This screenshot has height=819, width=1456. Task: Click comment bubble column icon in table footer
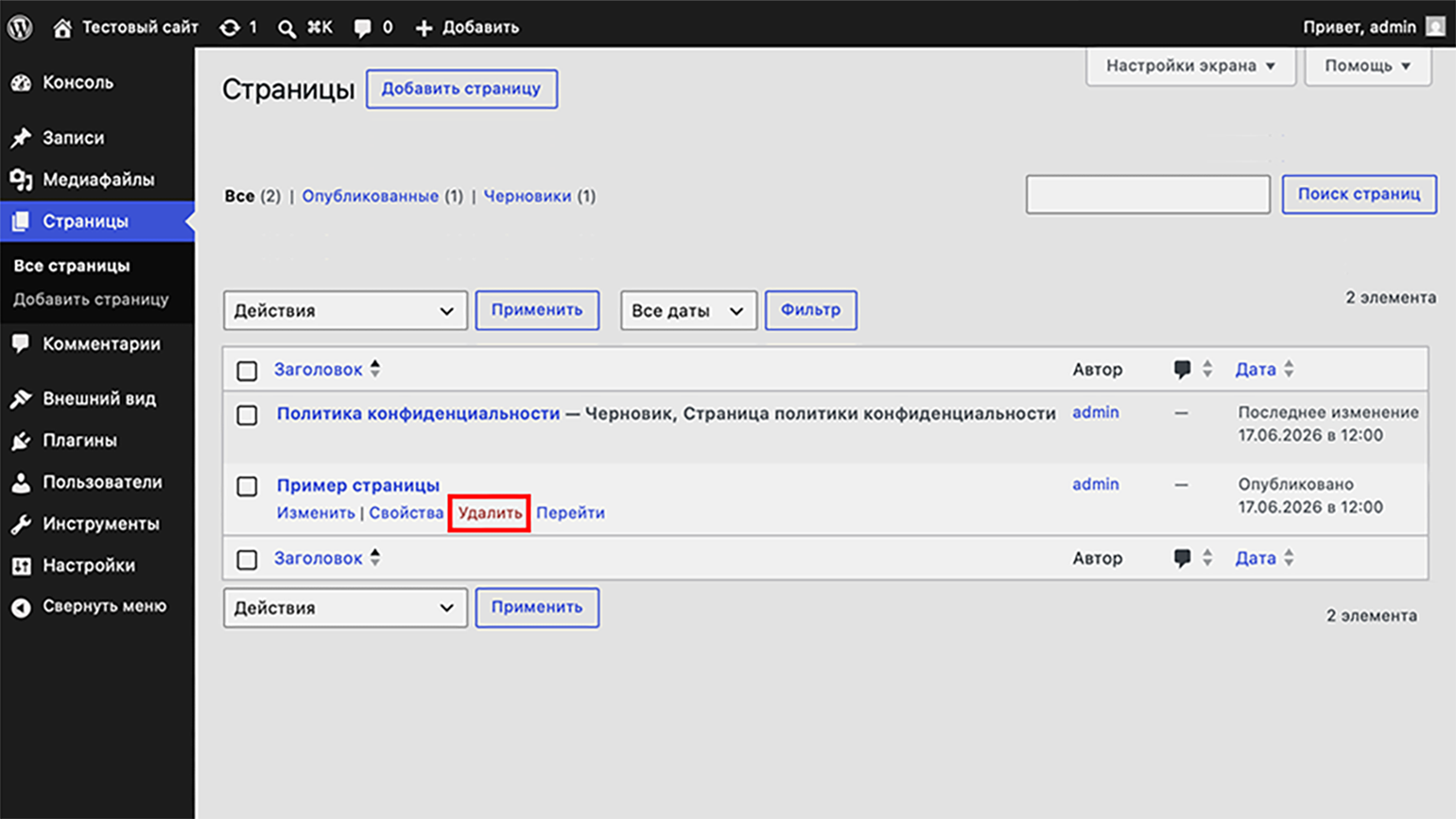click(1182, 559)
